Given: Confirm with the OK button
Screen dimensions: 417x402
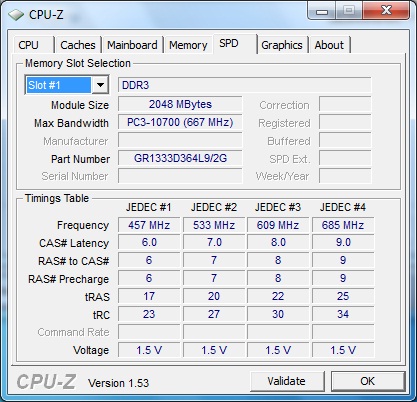Looking at the screenshot, I should coord(368,381).
